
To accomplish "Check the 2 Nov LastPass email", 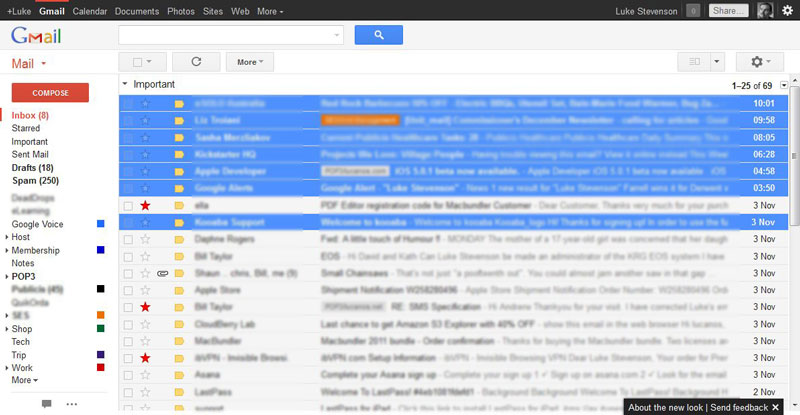I will pos(128,393).
